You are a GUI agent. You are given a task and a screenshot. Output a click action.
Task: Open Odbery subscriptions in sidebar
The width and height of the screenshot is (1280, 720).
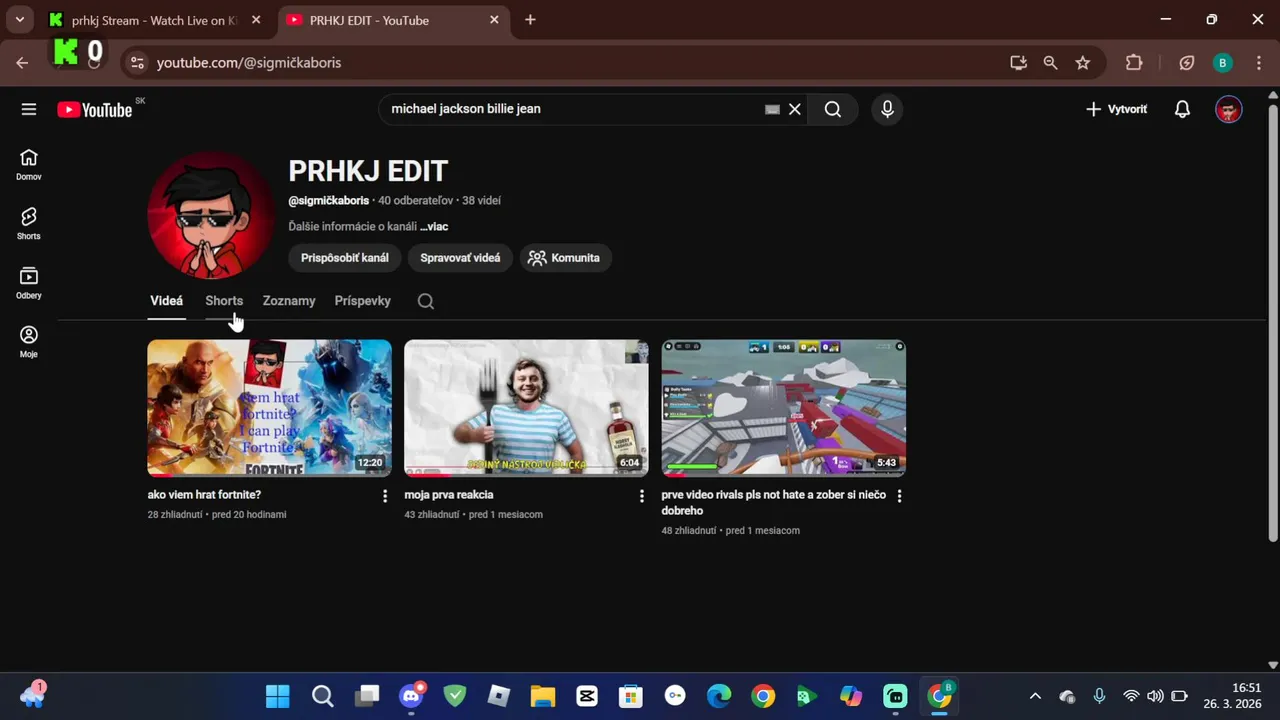(x=29, y=283)
